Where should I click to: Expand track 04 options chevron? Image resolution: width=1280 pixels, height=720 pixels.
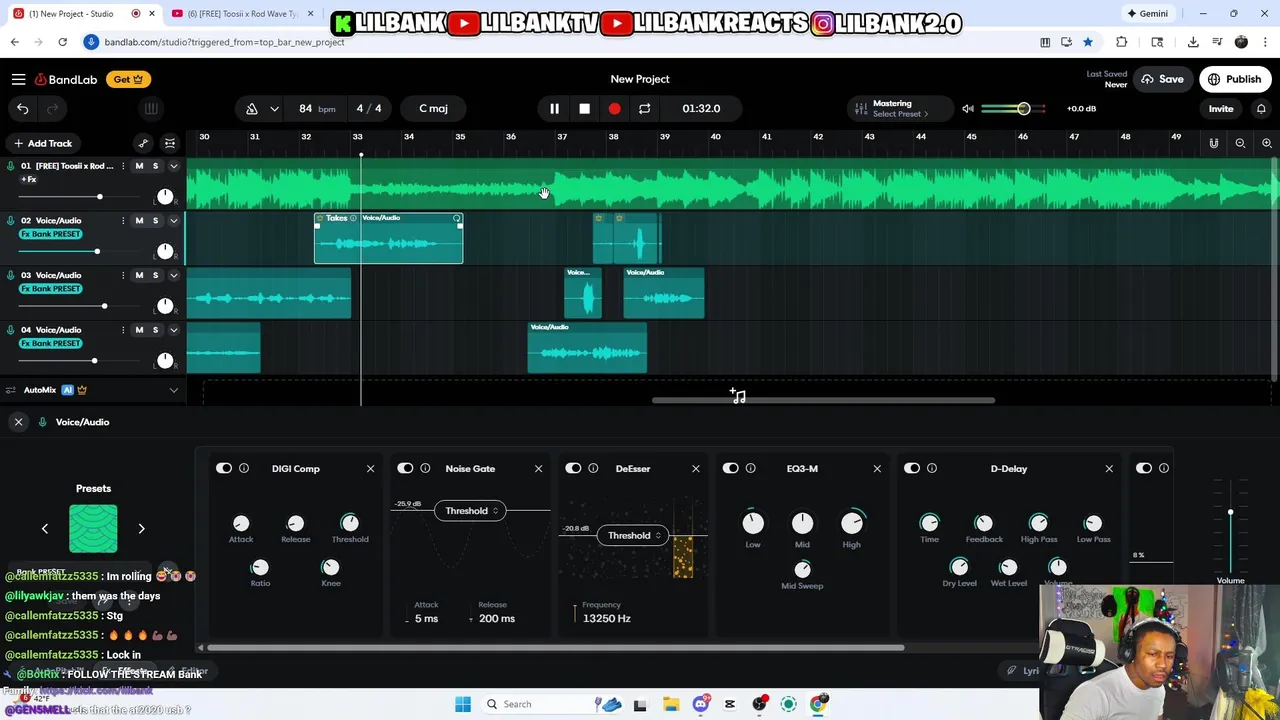point(173,329)
